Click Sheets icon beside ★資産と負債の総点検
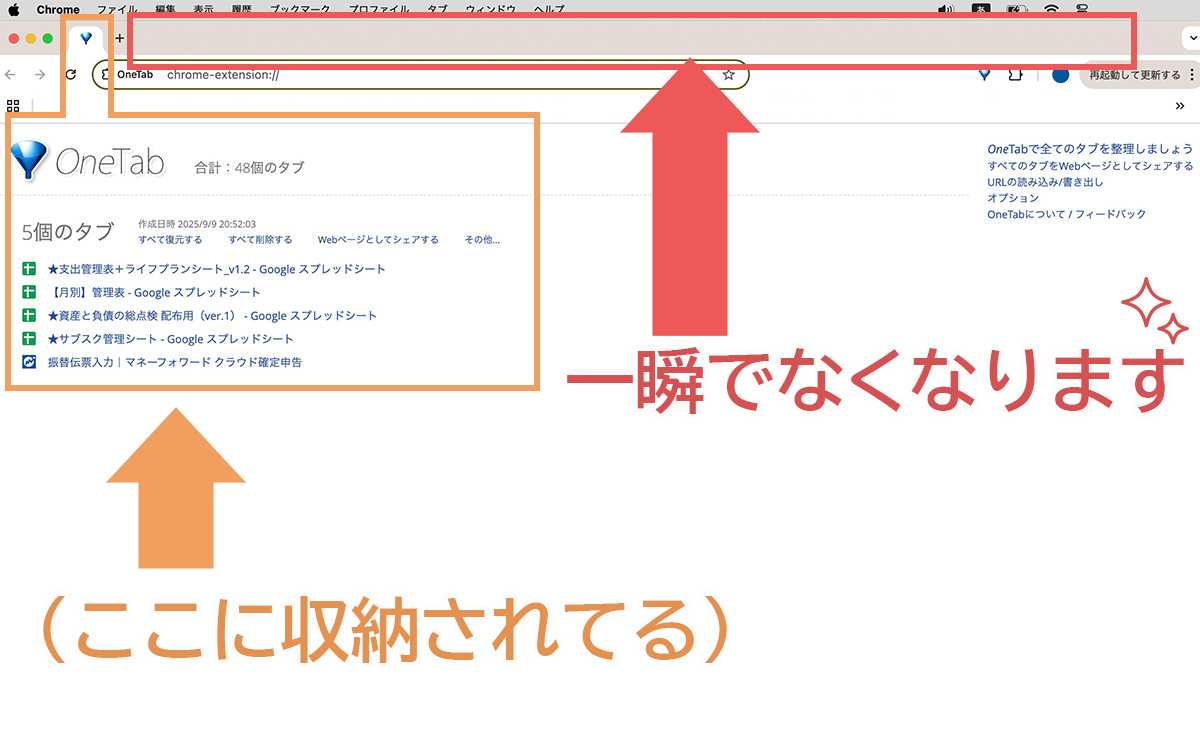1200x753 pixels. pos(29,316)
